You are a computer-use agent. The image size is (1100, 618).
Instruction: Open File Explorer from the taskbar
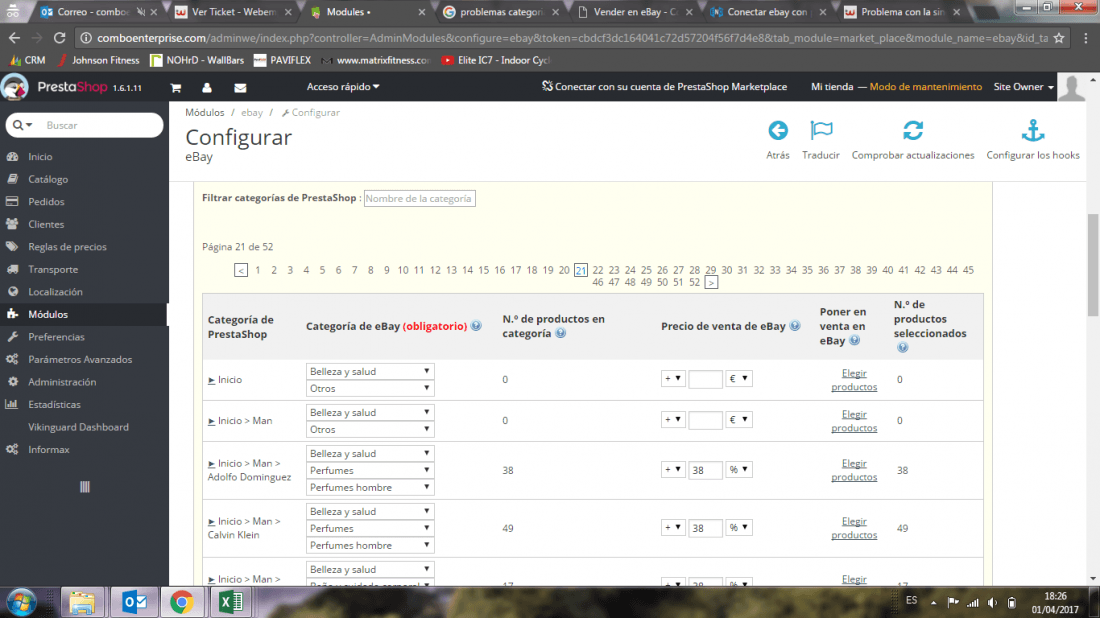click(x=82, y=602)
